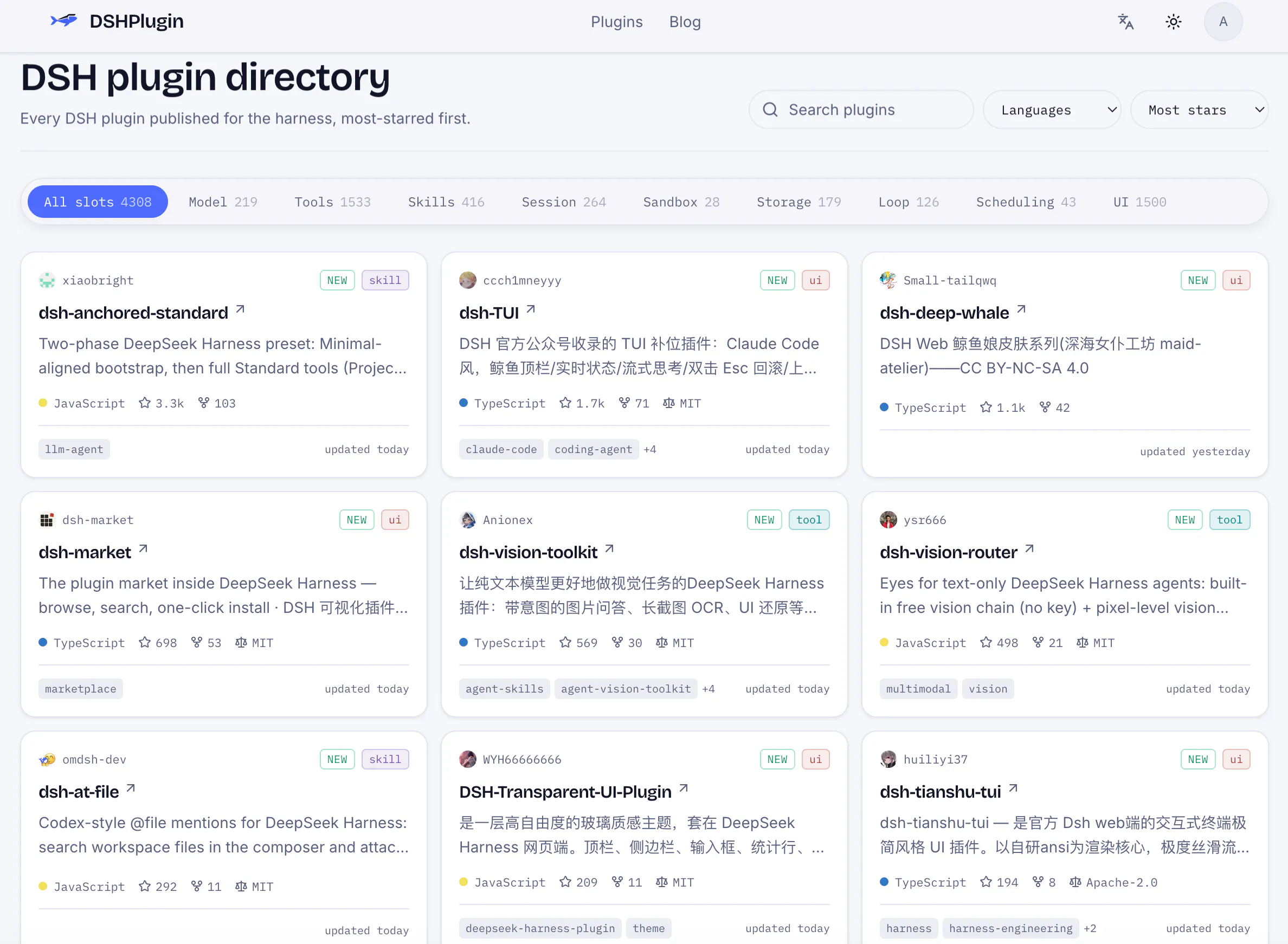Click the skill badge on dsh-at-file card
The image size is (1288, 944).
[385, 759]
